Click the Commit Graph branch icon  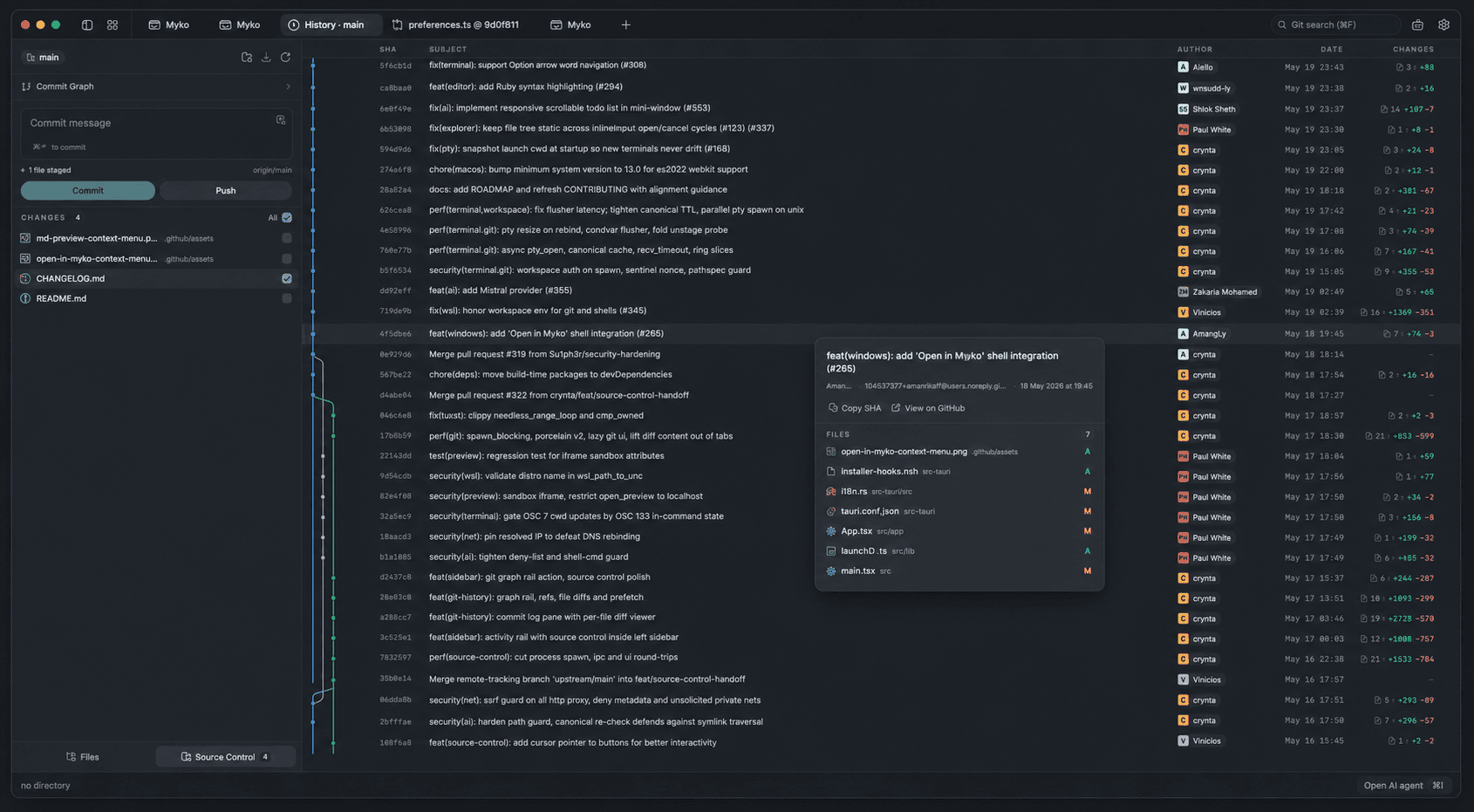[x=26, y=86]
